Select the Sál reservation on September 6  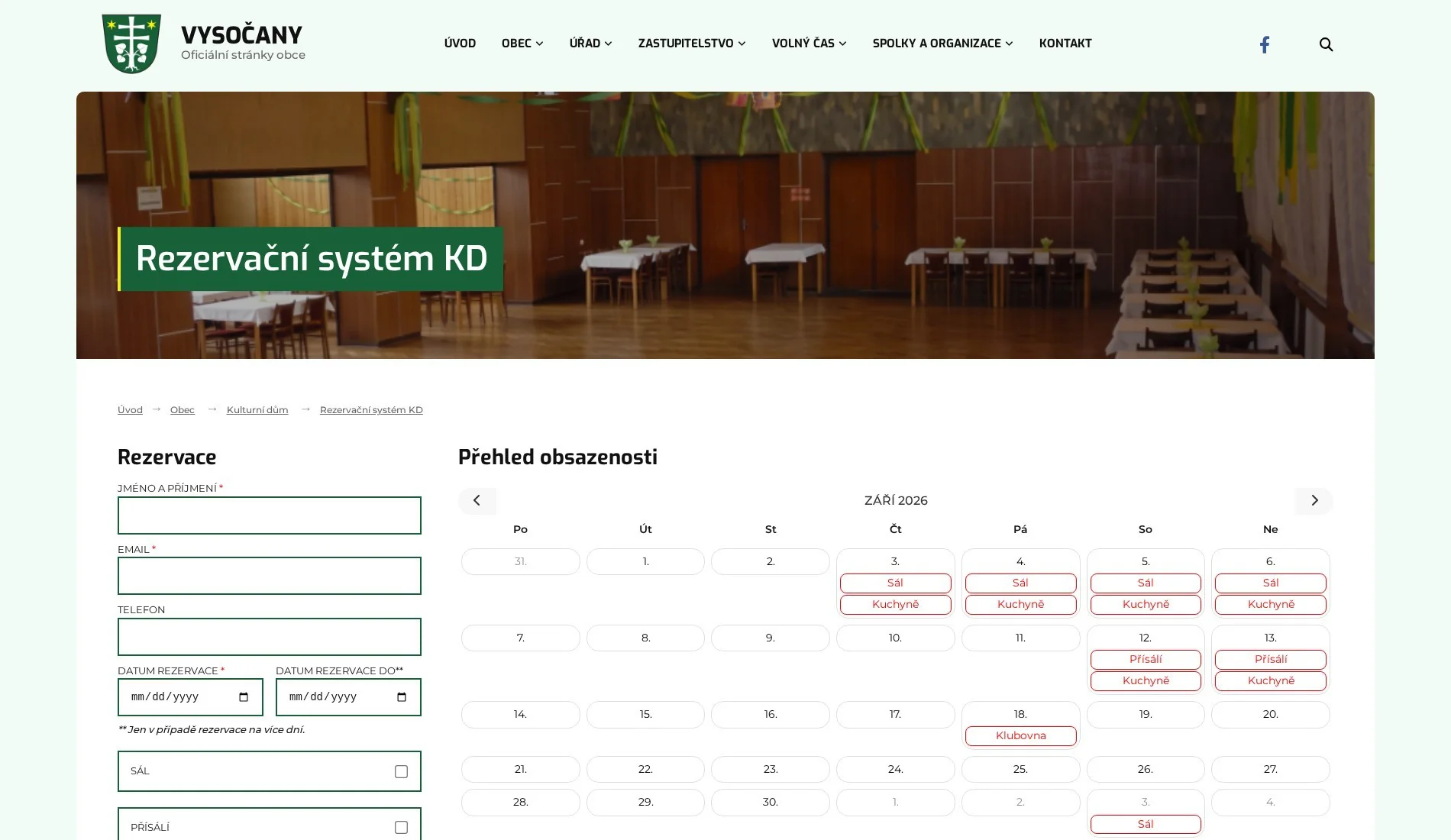coord(1271,583)
